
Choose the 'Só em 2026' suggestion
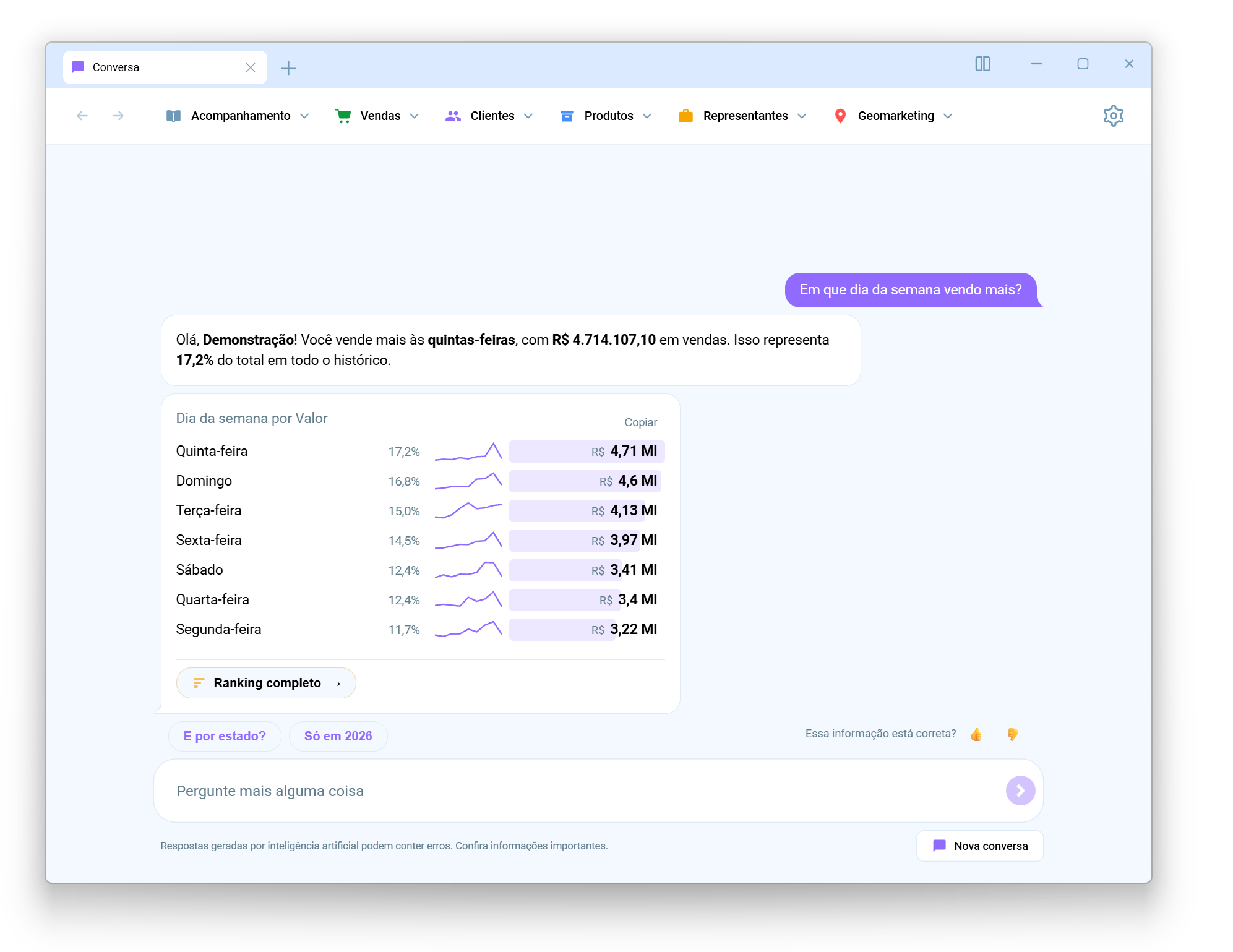[338, 736]
